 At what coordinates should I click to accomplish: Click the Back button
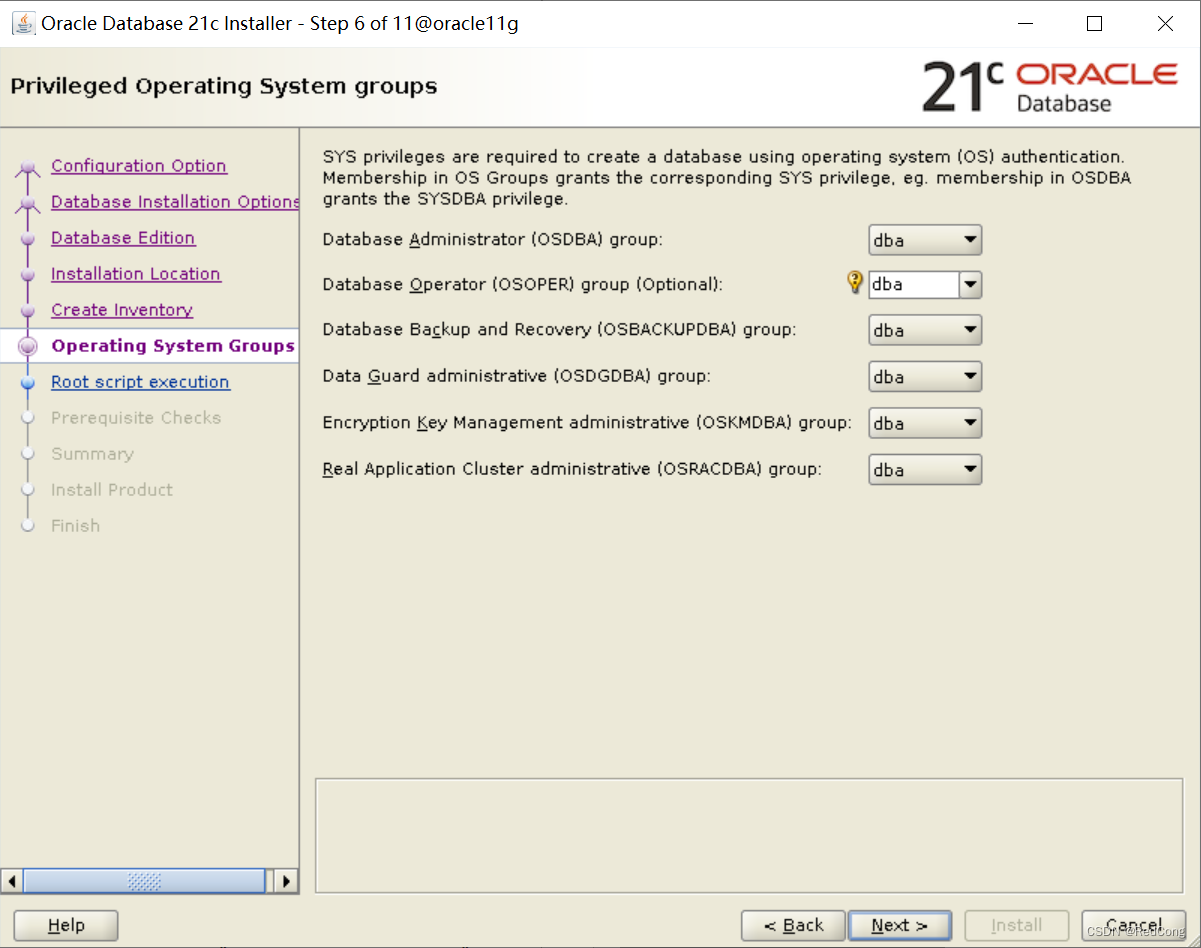(794, 926)
